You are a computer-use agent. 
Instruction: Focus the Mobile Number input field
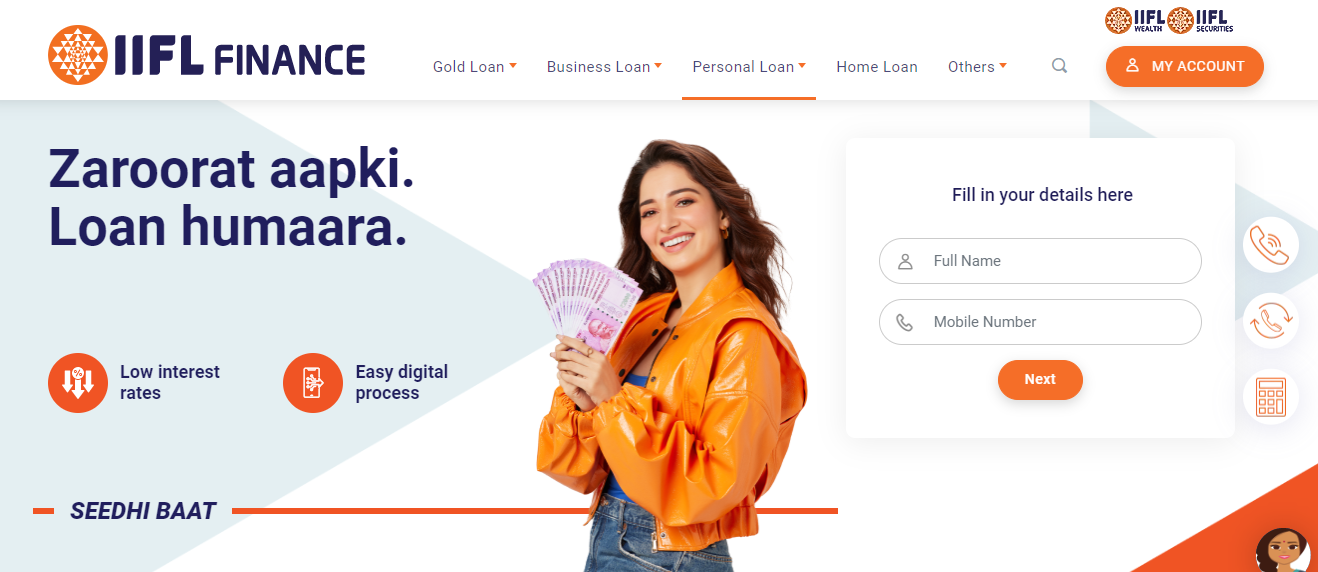(1040, 322)
